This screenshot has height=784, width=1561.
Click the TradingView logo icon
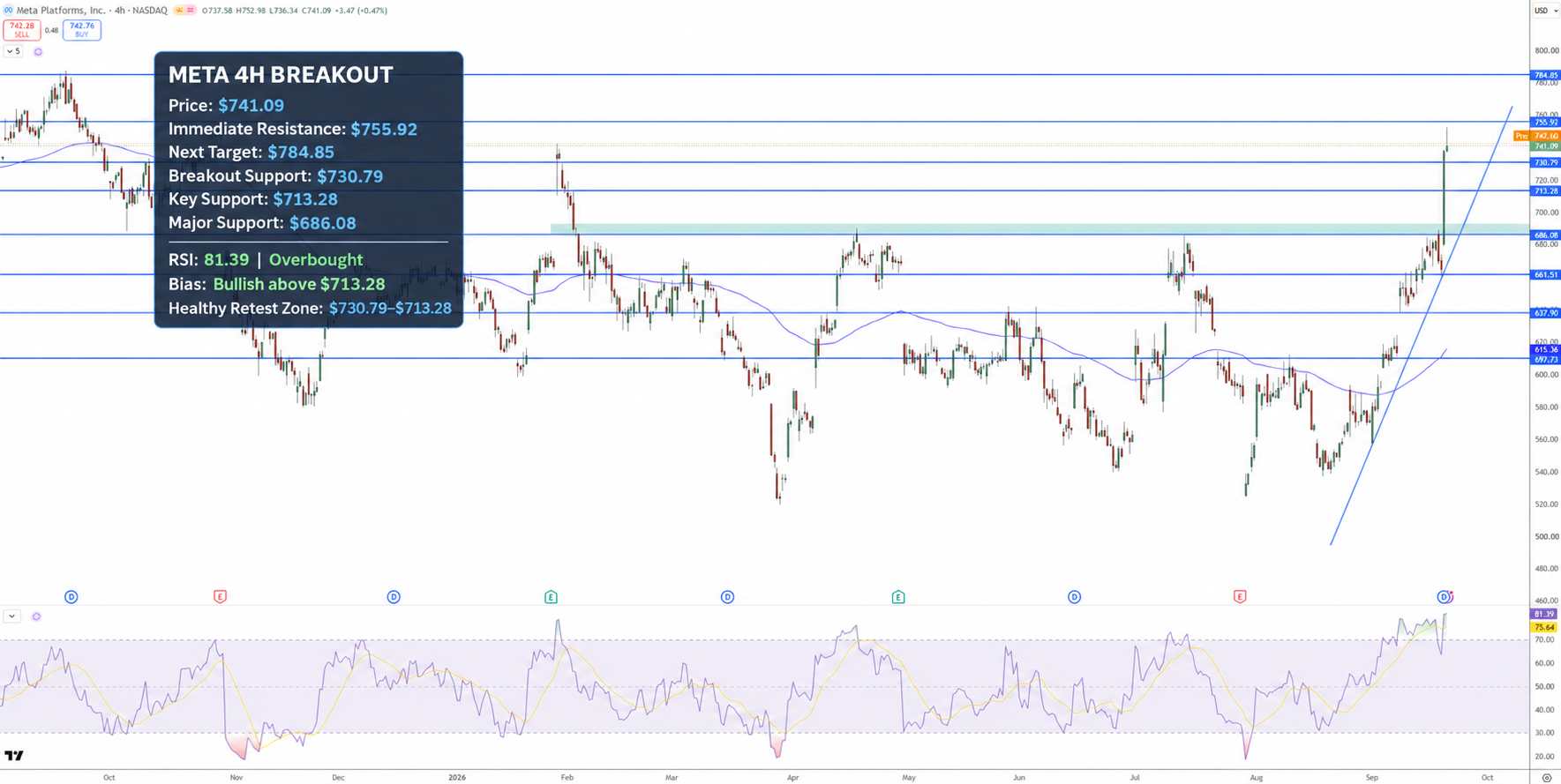pyautogui.click(x=14, y=756)
